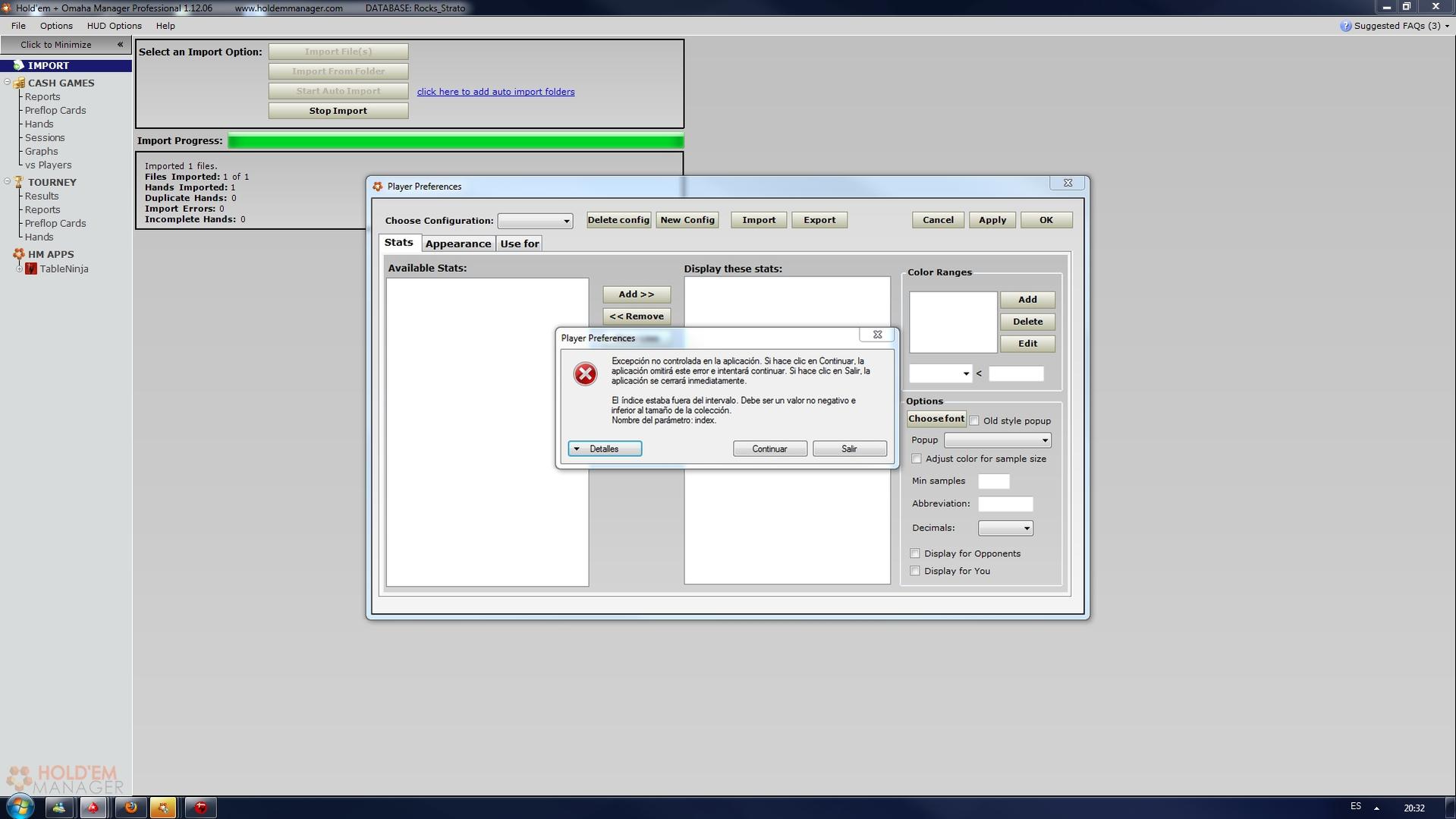Open the HUD Options menu
Image resolution: width=1456 pixels, height=819 pixels.
point(114,26)
